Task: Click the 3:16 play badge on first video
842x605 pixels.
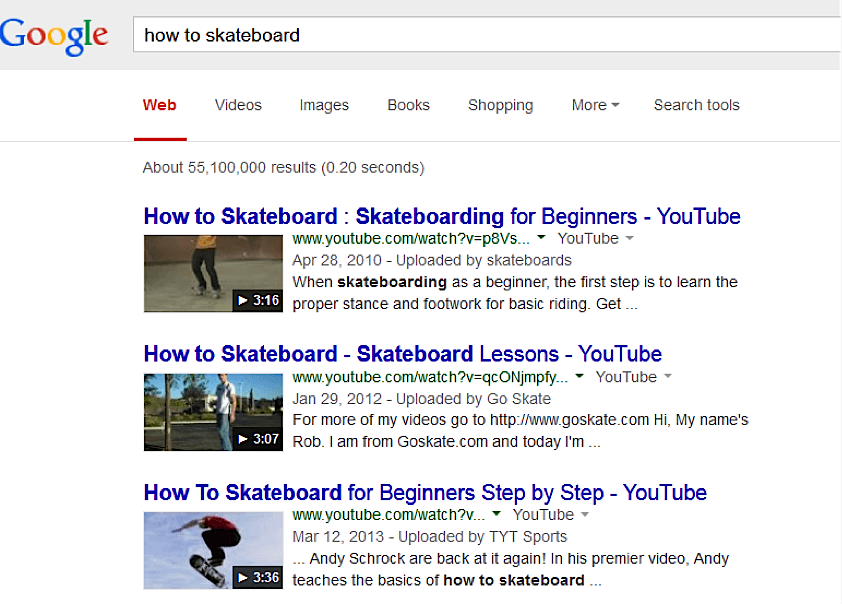Action: click(x=256, y=299)
